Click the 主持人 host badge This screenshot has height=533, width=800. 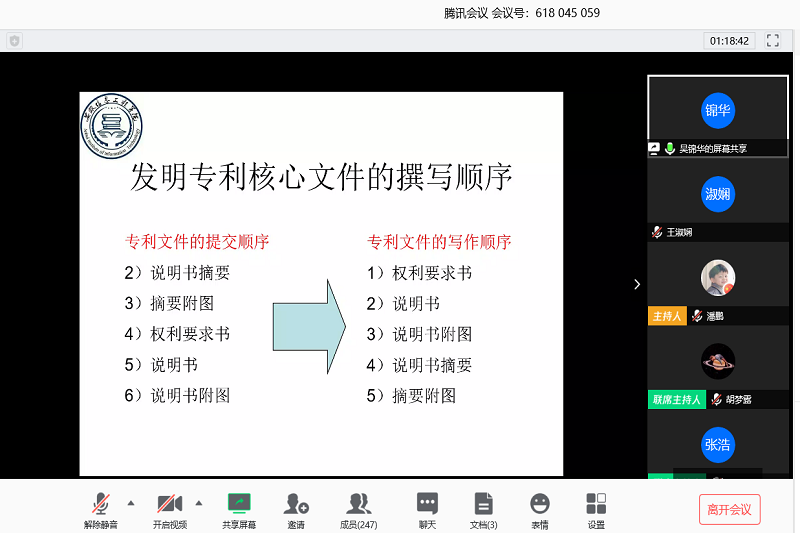[667, 316]
